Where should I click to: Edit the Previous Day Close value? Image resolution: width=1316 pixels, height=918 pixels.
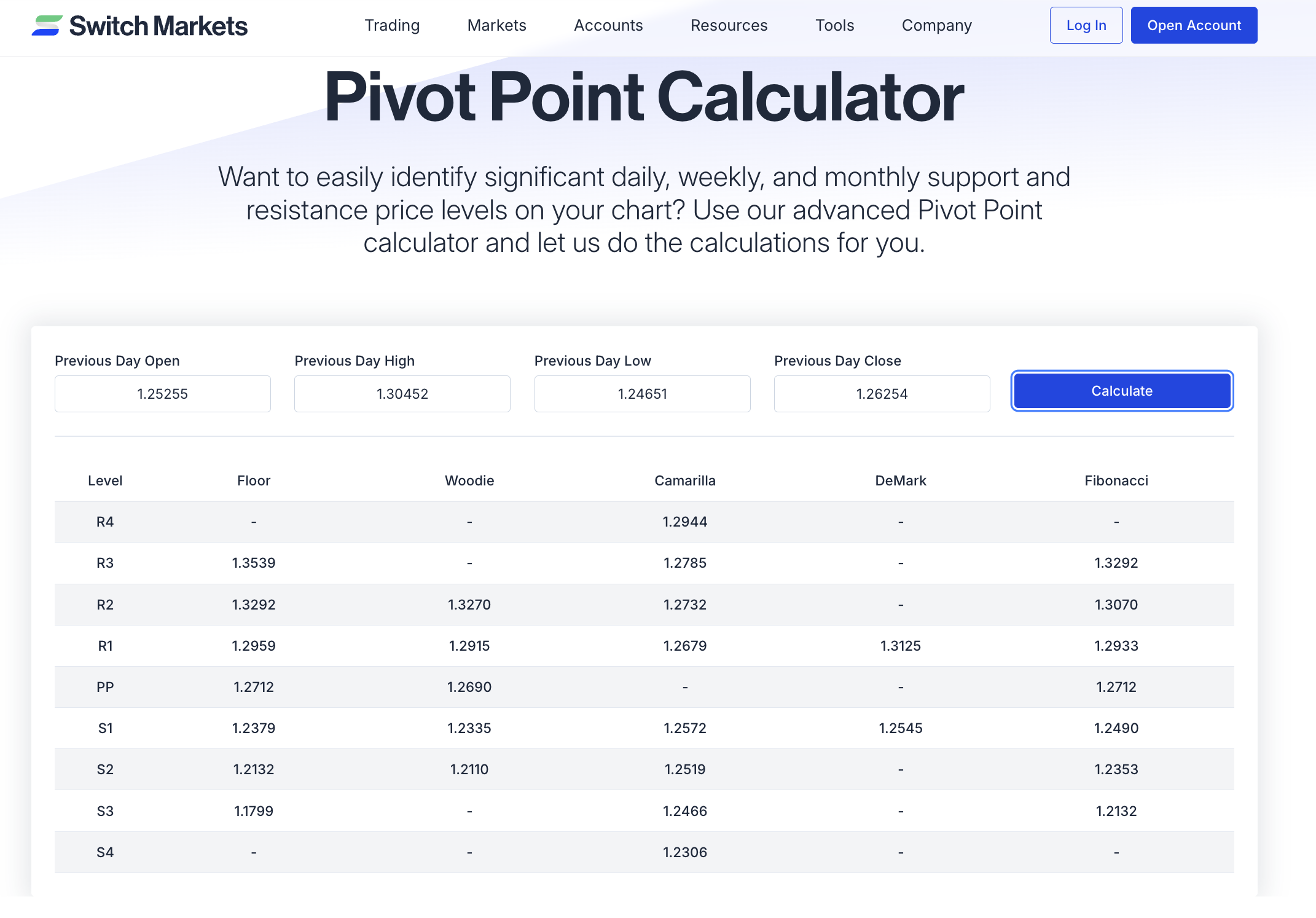point(882,394)
